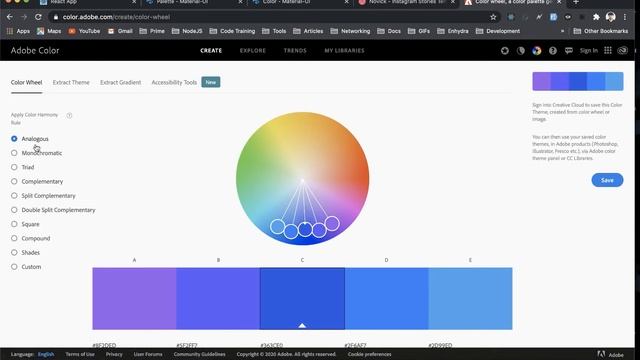Expand the Code Training bookmarks folder
This screenshot has width=640, height=360.
(x=232, y=31)
